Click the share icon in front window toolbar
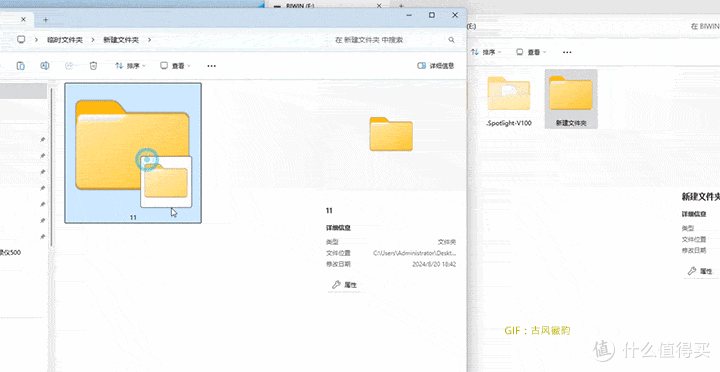The image size is (720, 372). tap(69, 66)
